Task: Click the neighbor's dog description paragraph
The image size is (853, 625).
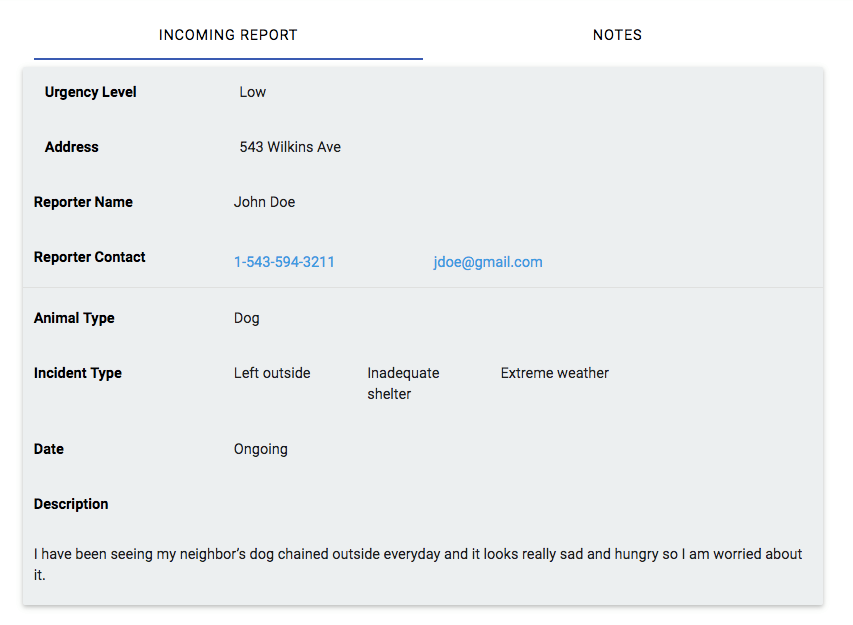Action: pyautogui.click(x=418, y=564)
